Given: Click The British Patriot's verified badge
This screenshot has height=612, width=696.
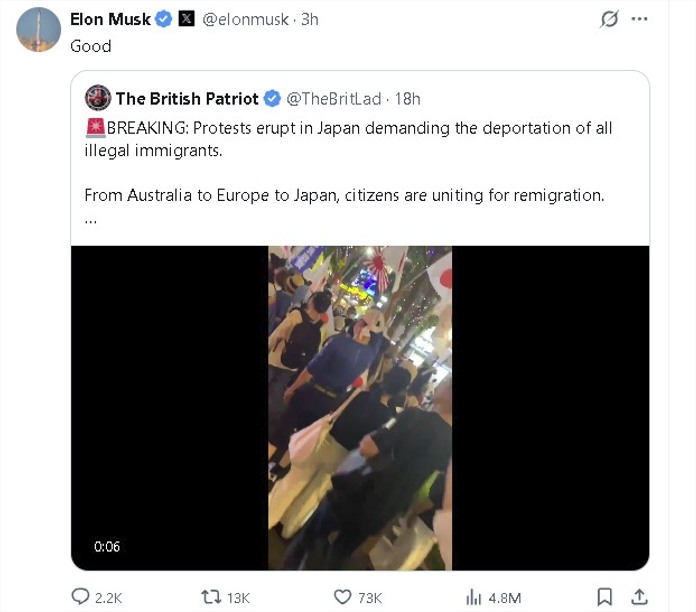Looking at the screenshot, I should (x=273, y=99).
